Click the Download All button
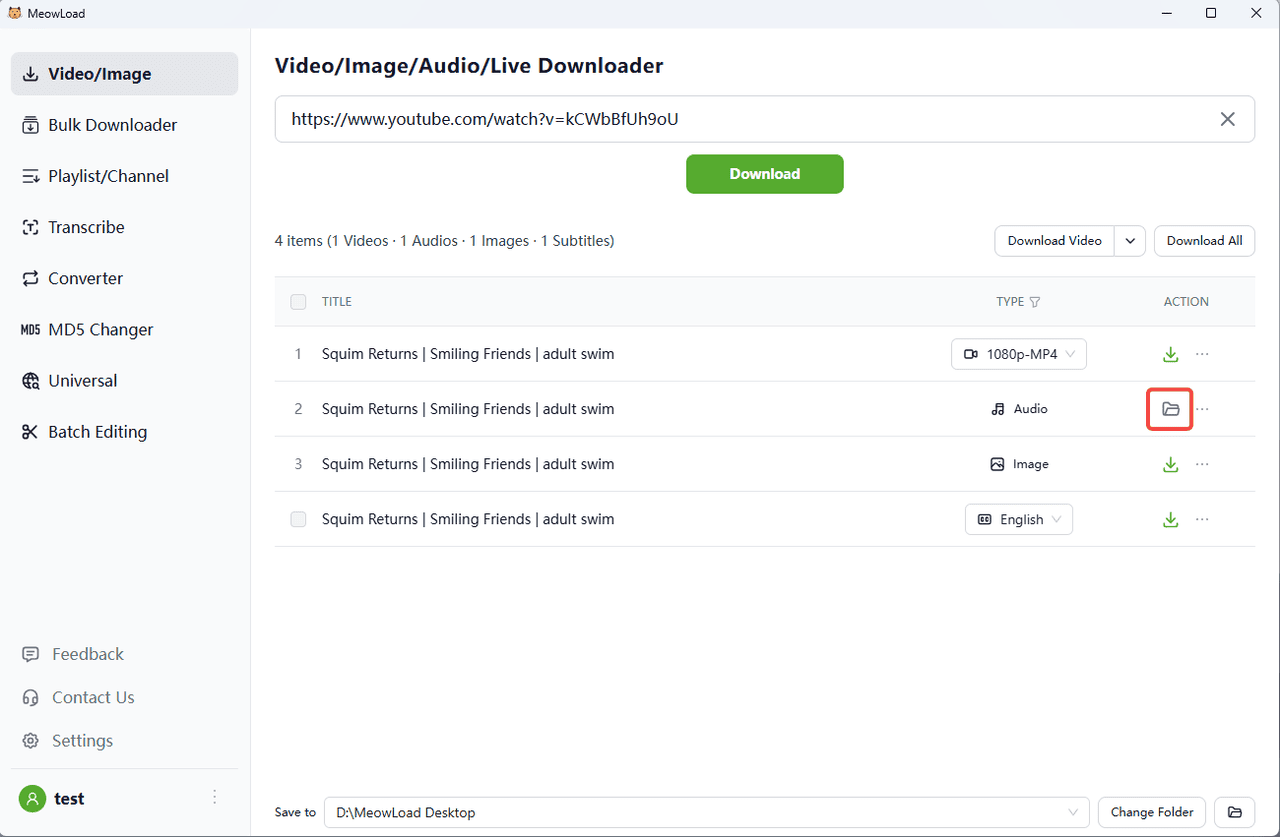Viewport: 1280px width, 837px height. pyautogui.click(x=1204, y=241)
